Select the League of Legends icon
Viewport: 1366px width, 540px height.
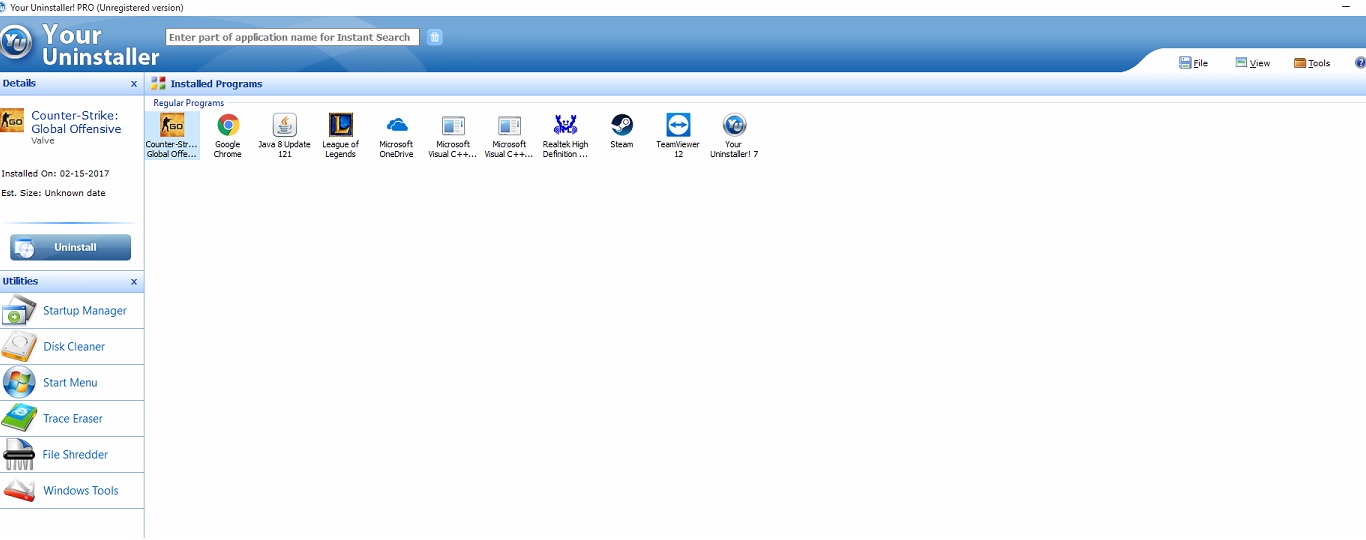point(340,125)
